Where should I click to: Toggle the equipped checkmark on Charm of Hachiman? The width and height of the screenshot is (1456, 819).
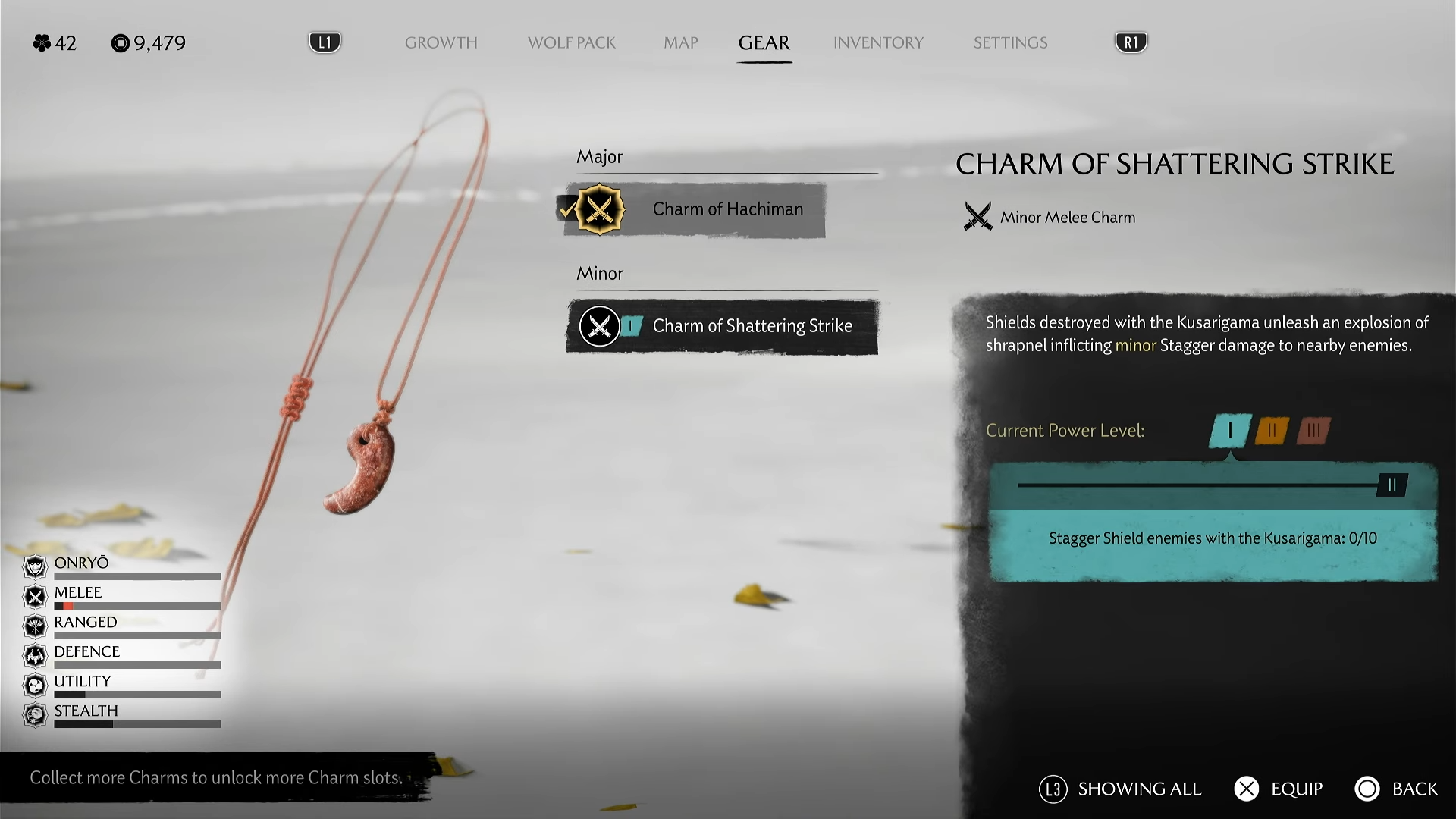coord(566,208)
